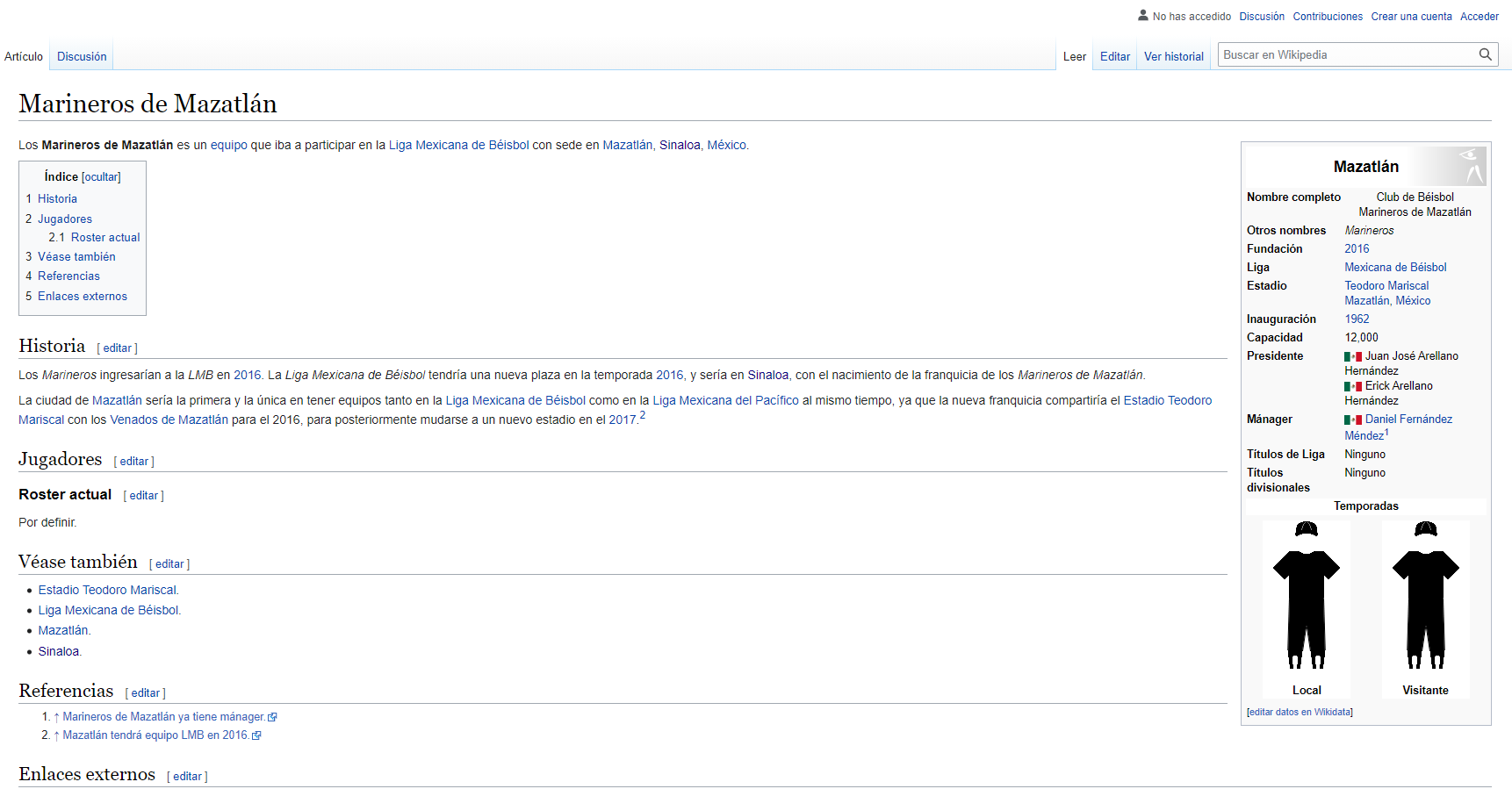
Task: Click Capacidad value 12,000
Action: pyautogui.click(x=1361, y=338)
